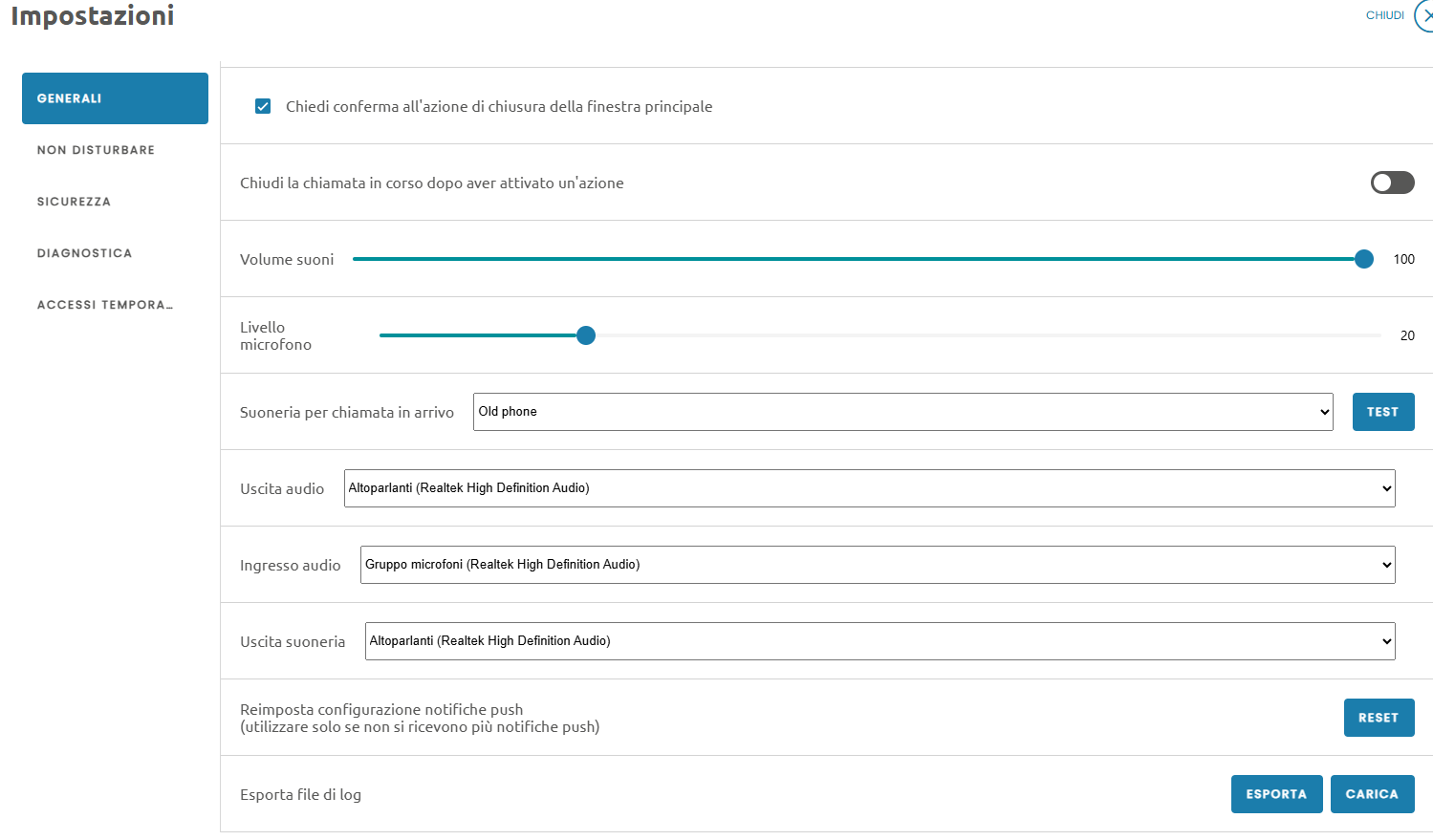Open the Sicurezza settings section

tap(115, 202)
